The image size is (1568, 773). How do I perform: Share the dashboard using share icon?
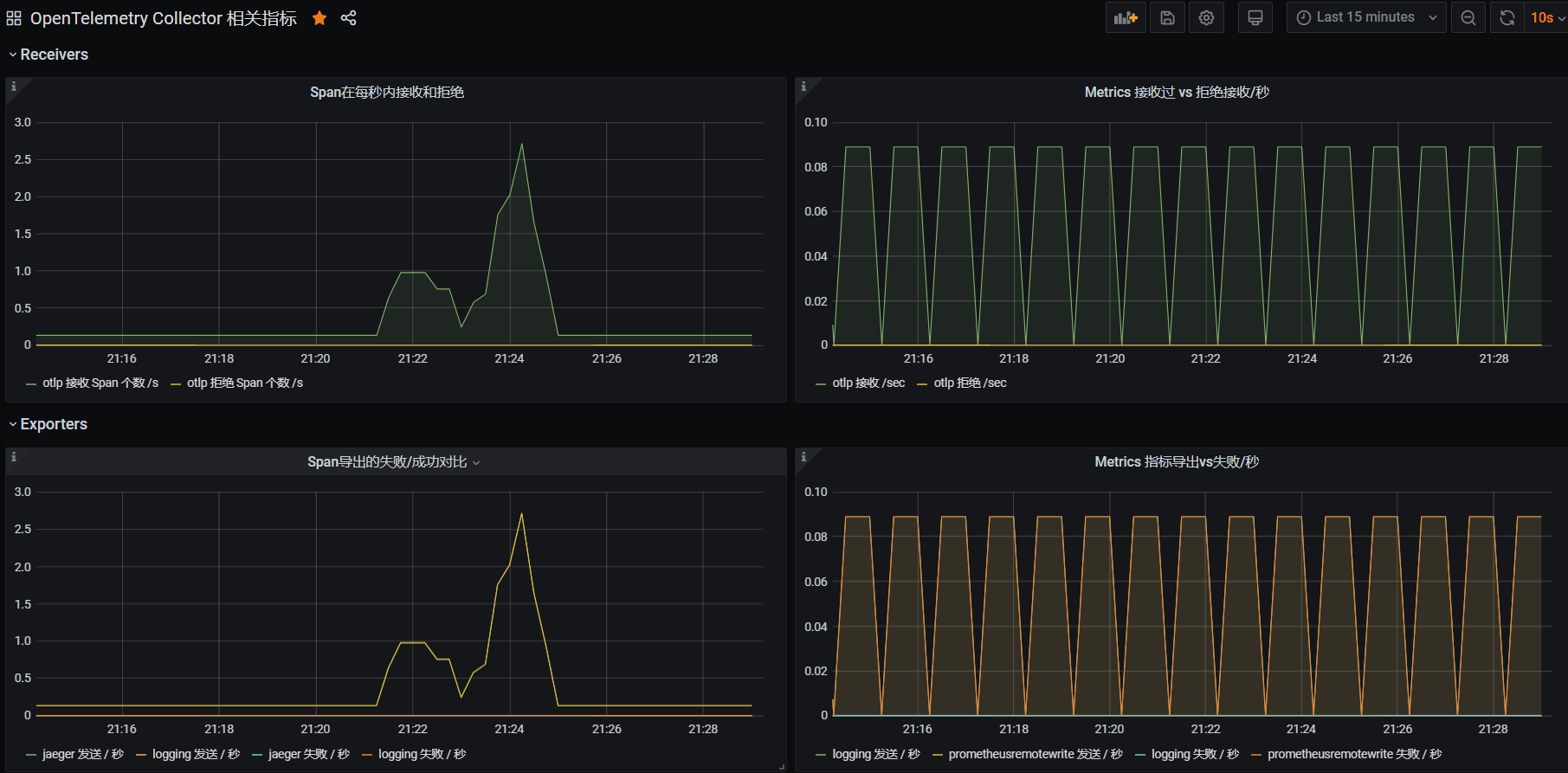[x=349, y=18]
